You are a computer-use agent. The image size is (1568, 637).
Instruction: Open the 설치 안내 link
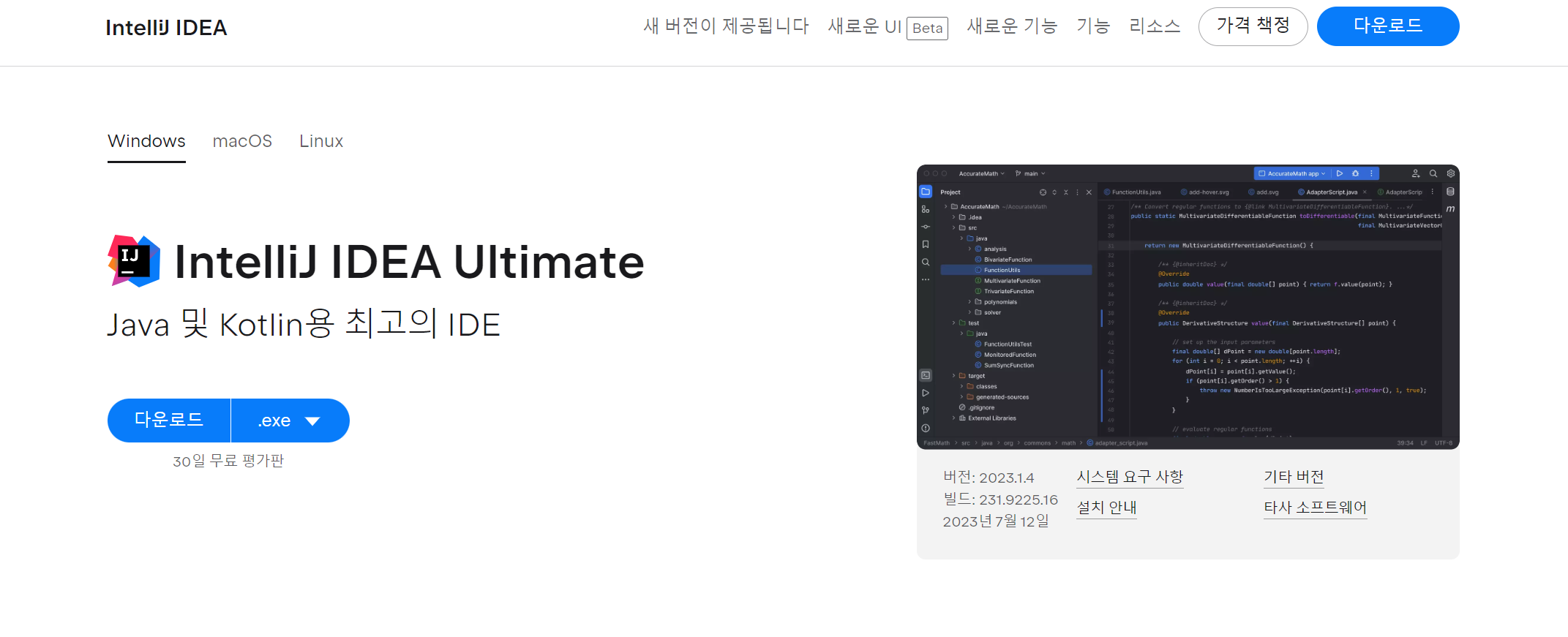[1106, 508]
